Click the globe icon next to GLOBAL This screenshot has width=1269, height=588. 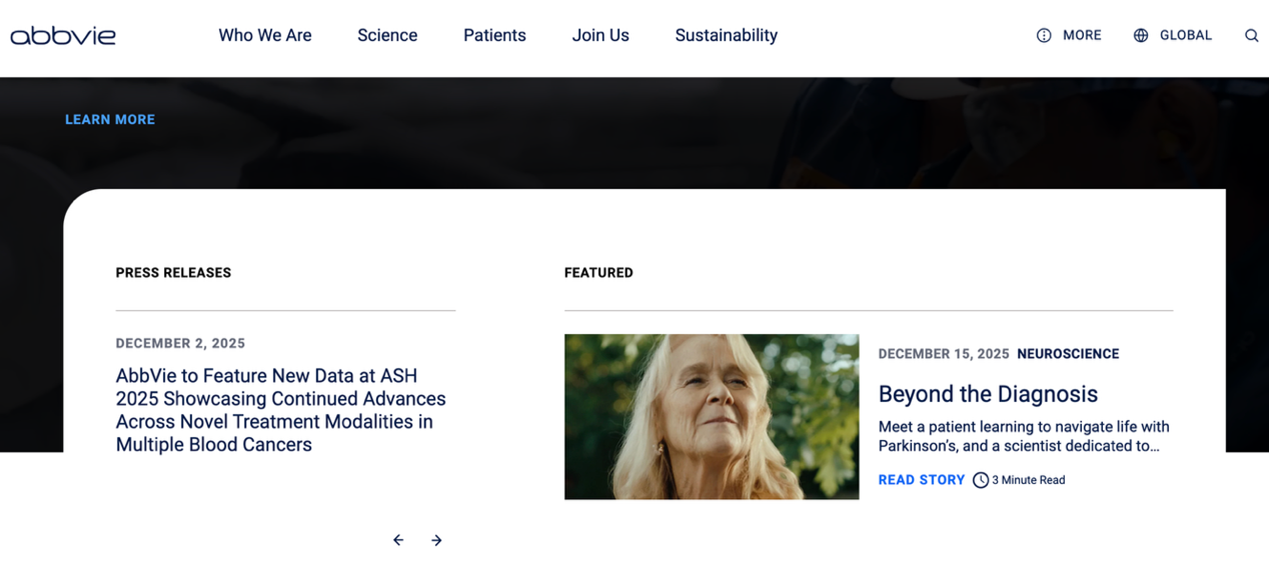[1139, 35]
